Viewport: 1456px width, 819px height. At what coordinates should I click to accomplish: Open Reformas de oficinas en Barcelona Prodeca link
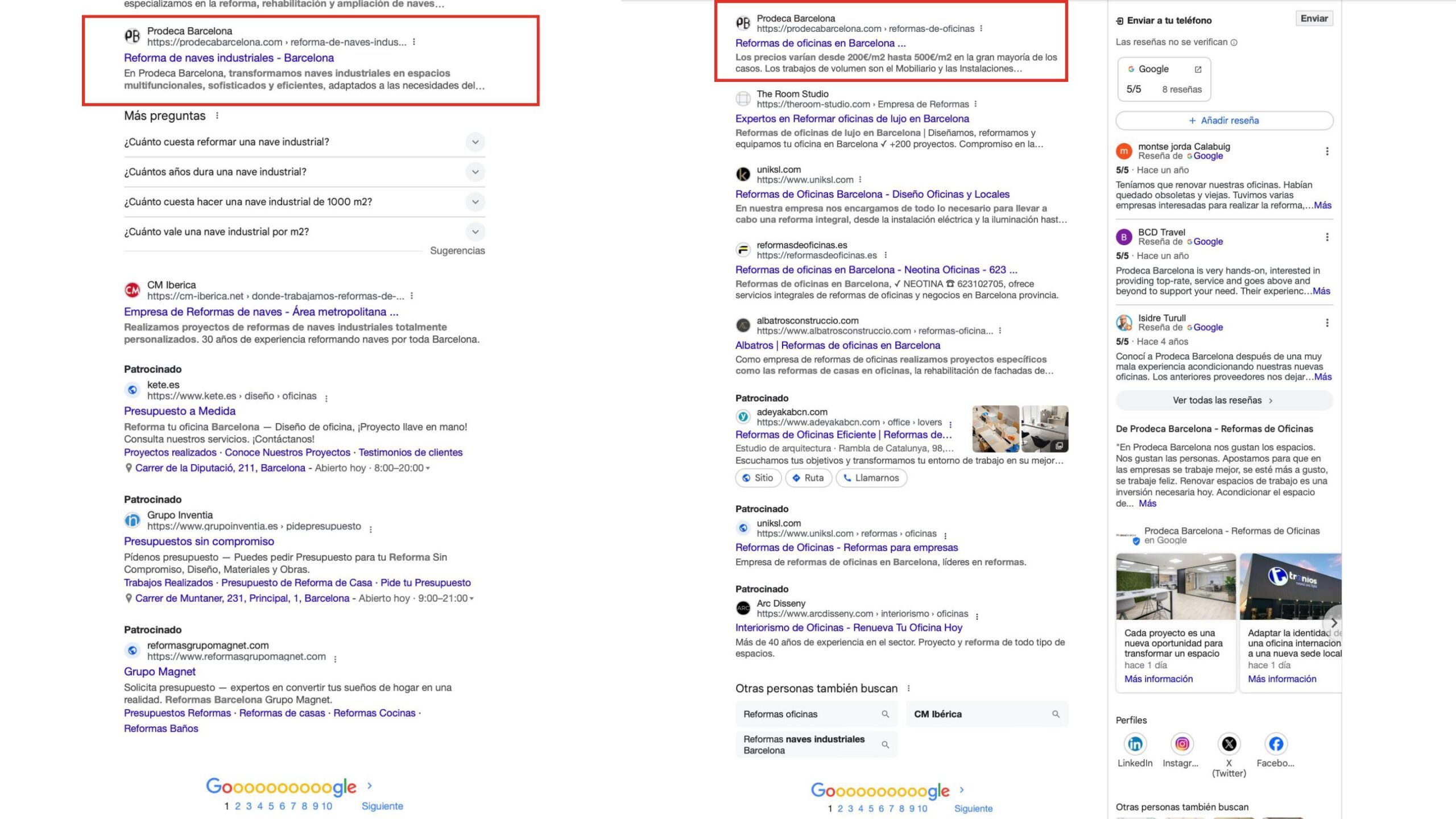820,43
